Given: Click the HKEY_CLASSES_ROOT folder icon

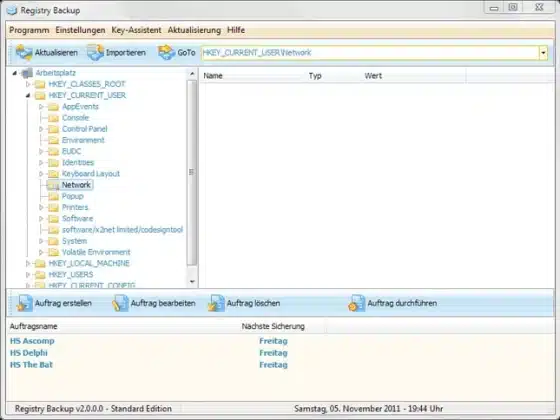Looking at the screenshot, I should [x=40, y=84].
